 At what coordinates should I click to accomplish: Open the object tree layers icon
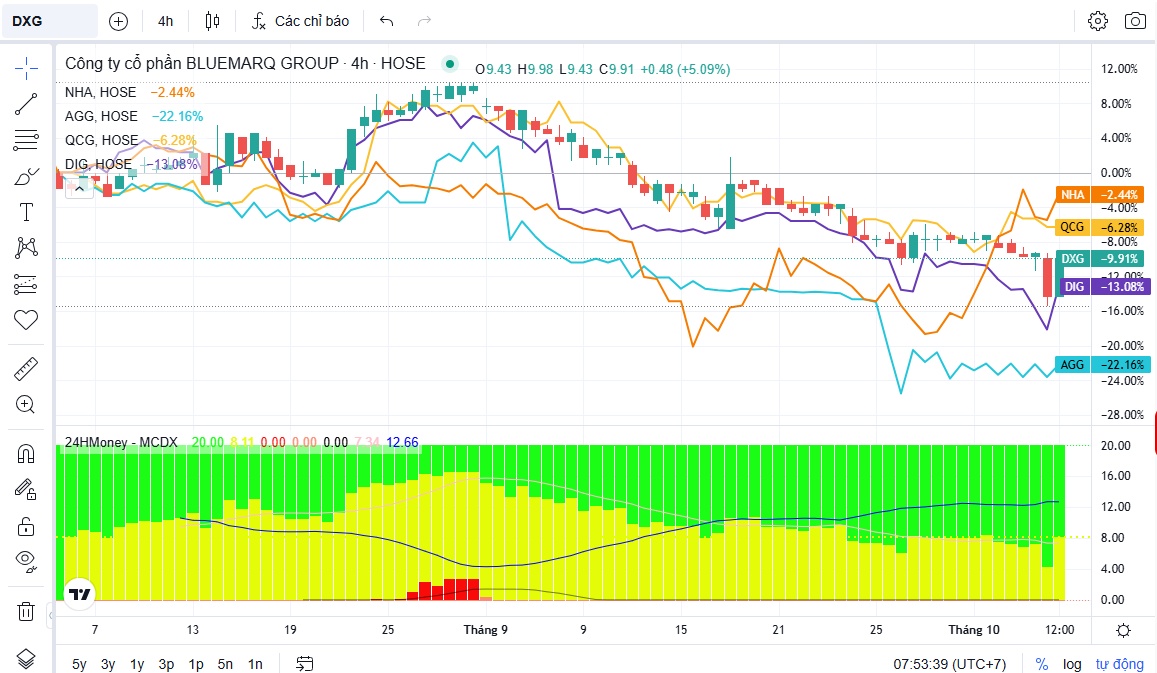[26, 658]
